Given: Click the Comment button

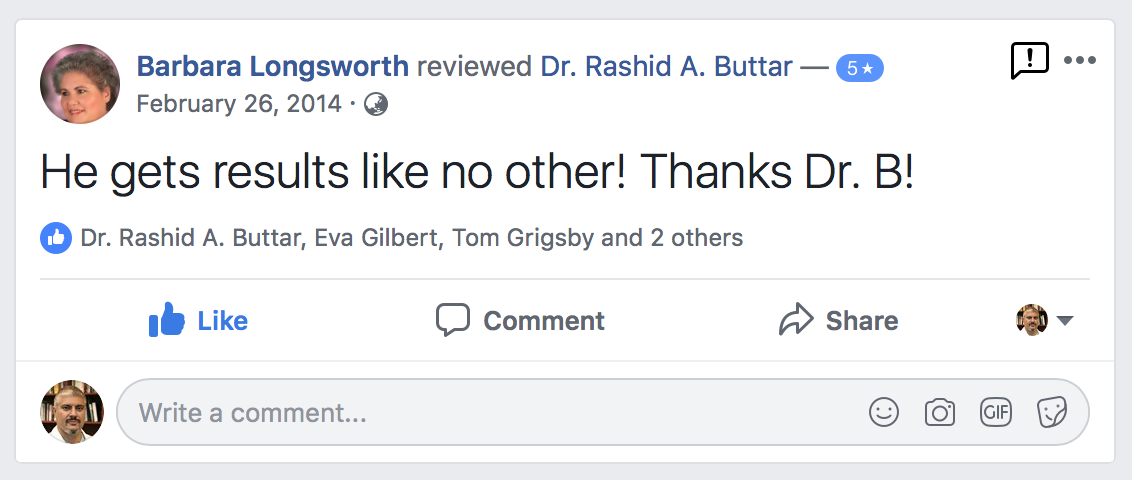Looking at the screenshot, I should pyautogui.click(x=521, y=320).
